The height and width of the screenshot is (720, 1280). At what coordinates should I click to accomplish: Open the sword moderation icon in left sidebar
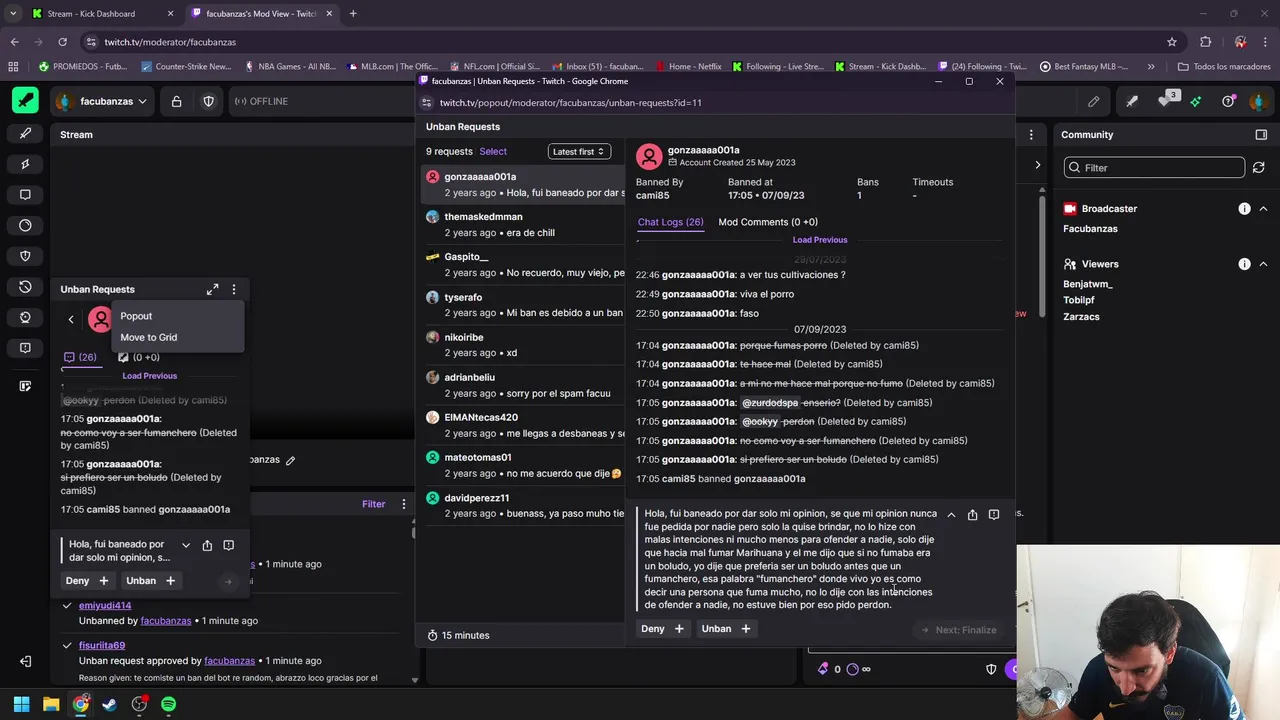(26, 133)
